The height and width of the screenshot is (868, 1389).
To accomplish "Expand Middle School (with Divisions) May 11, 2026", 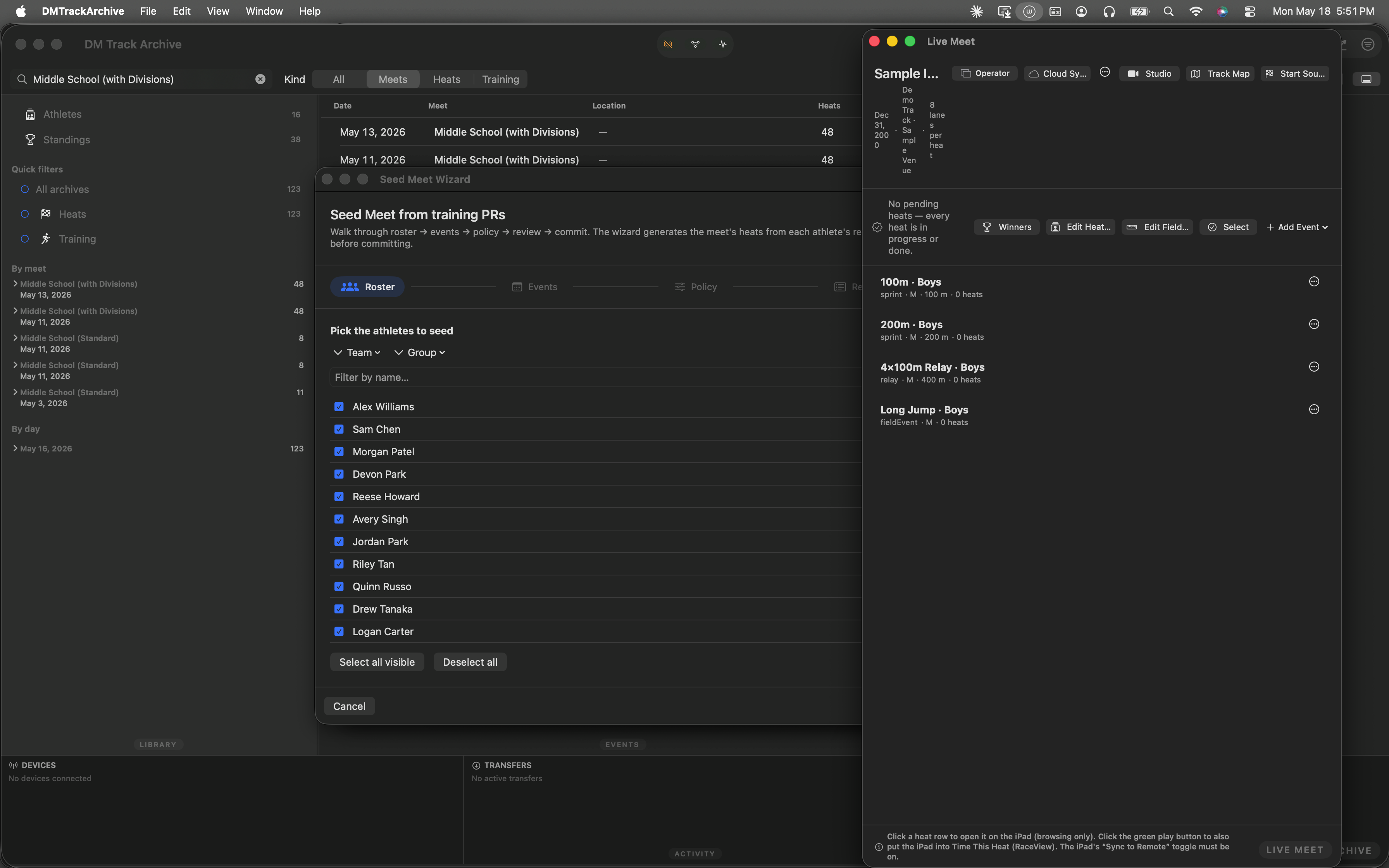I will pyautogui.click(x=15, y=310).
